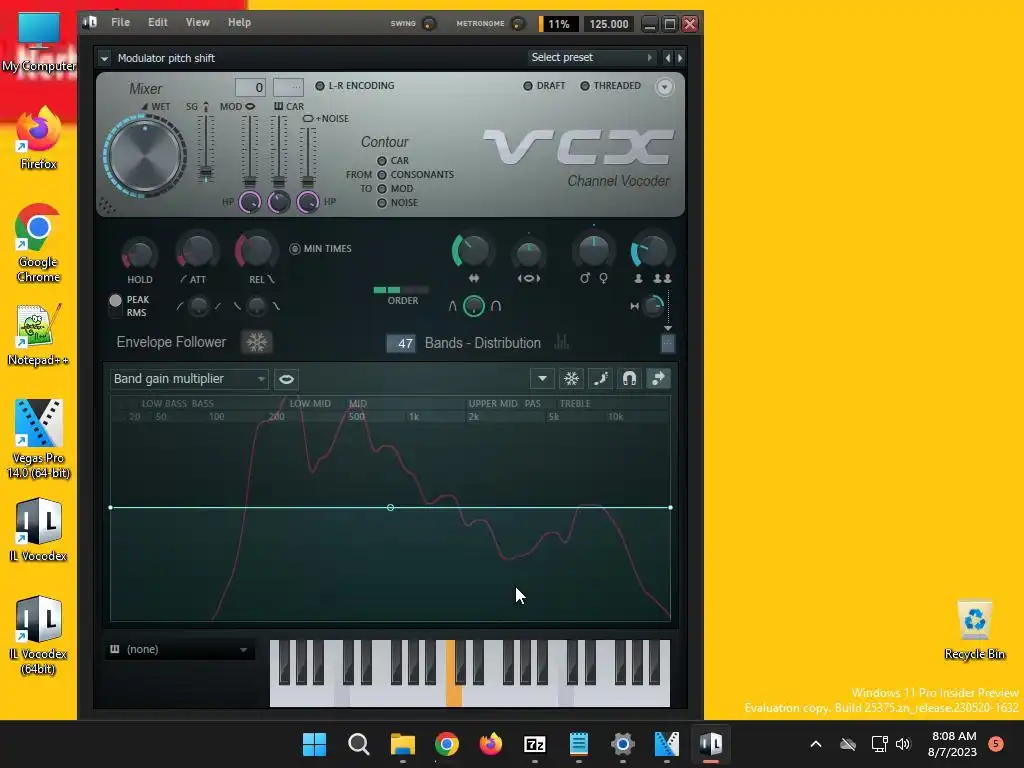The image size is (1024, 768).
Task: Toggle MIN TIMES option
Action: point(295,249)
